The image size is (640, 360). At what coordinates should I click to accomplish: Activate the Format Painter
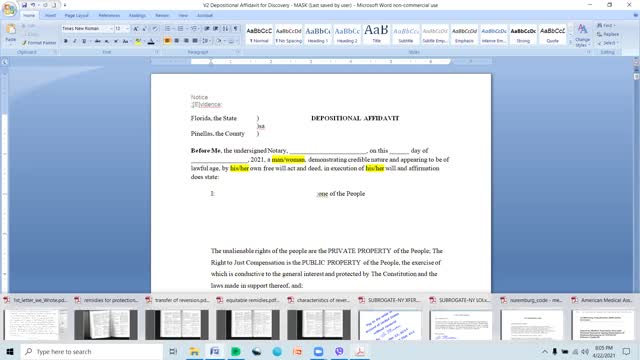[x=39, y=42]
